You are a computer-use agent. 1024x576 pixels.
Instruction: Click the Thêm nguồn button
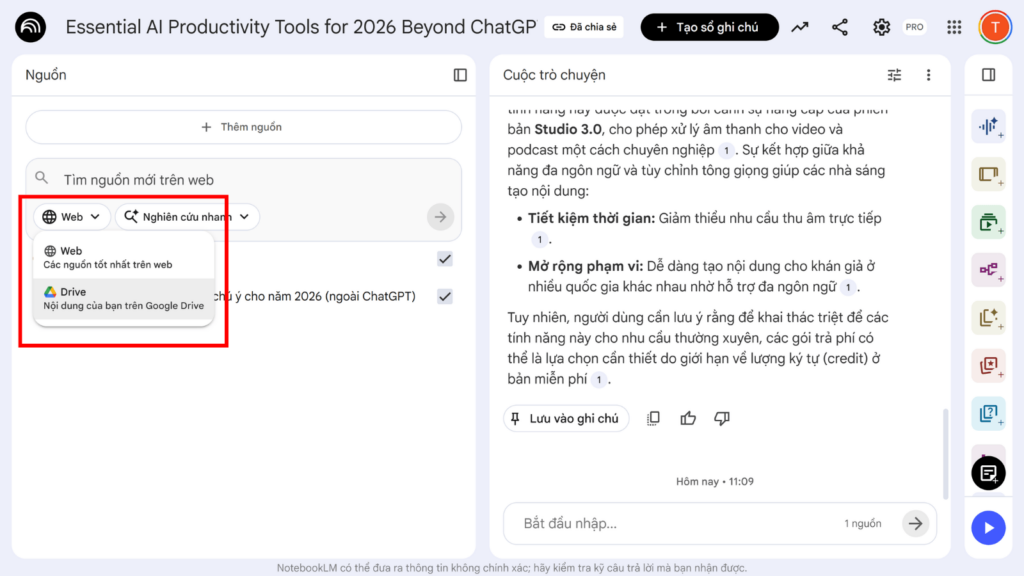243,127
